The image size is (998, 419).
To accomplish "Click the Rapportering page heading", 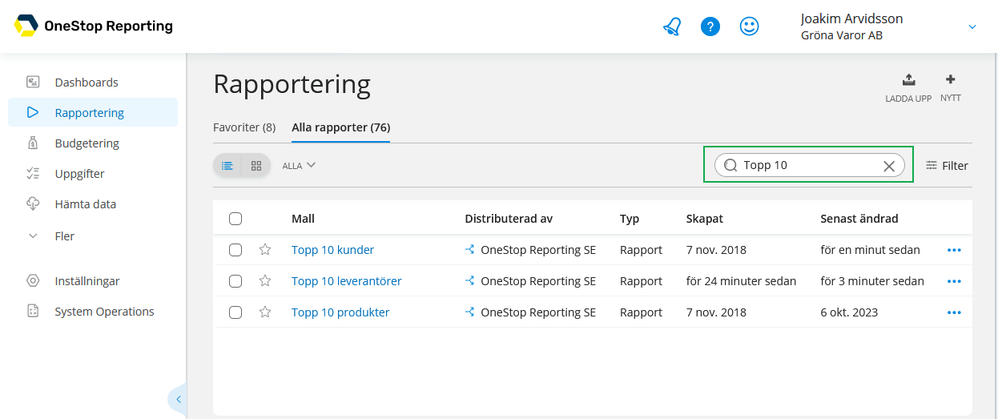I will 292,84.
